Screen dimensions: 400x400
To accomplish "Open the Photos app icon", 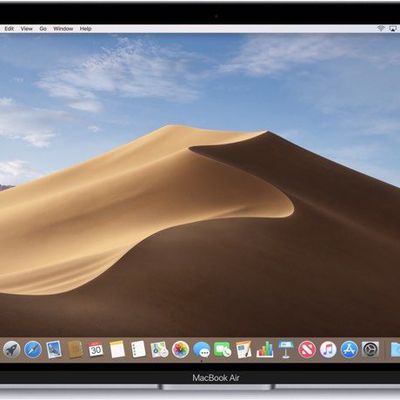I will [180, 350].
